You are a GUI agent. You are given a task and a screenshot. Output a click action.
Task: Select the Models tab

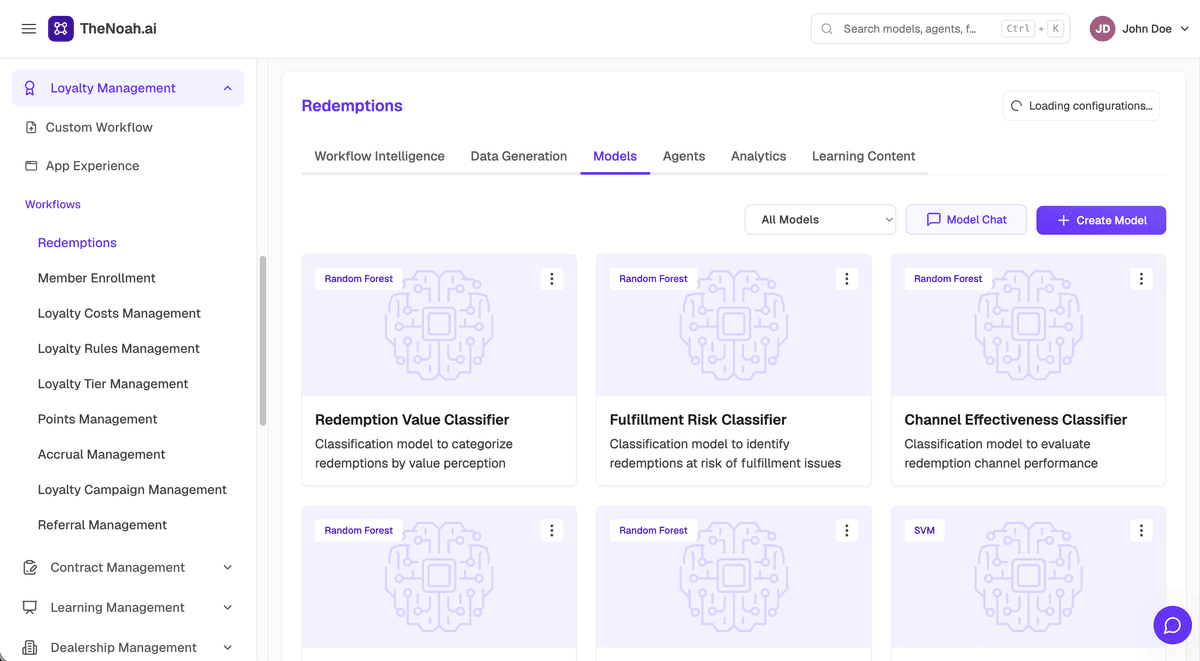[615, 156]
